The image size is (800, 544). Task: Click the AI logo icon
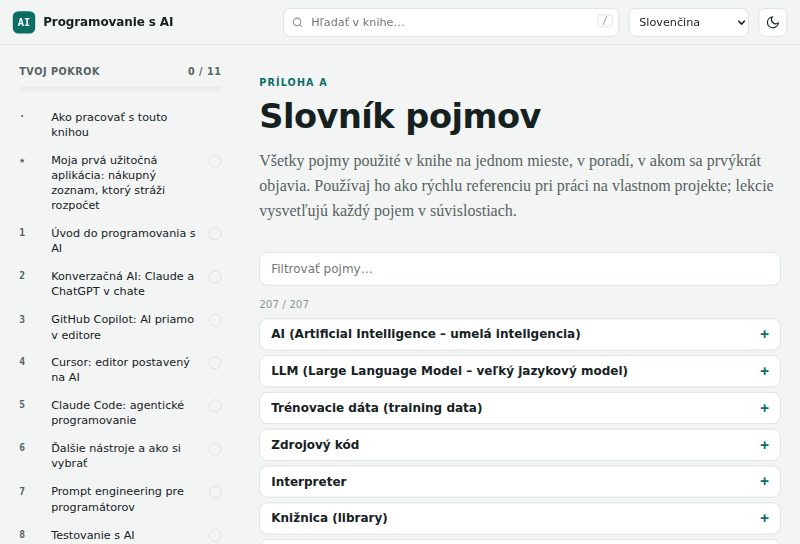(x=24, y=22)
